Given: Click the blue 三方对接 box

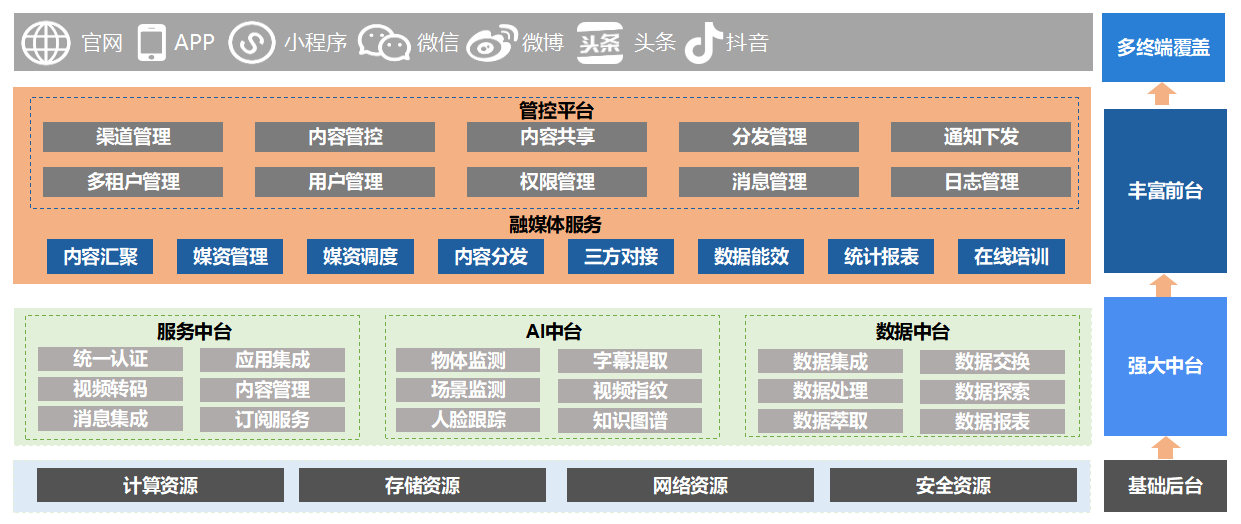Looking at the screenshot, I should click(621, 257).
